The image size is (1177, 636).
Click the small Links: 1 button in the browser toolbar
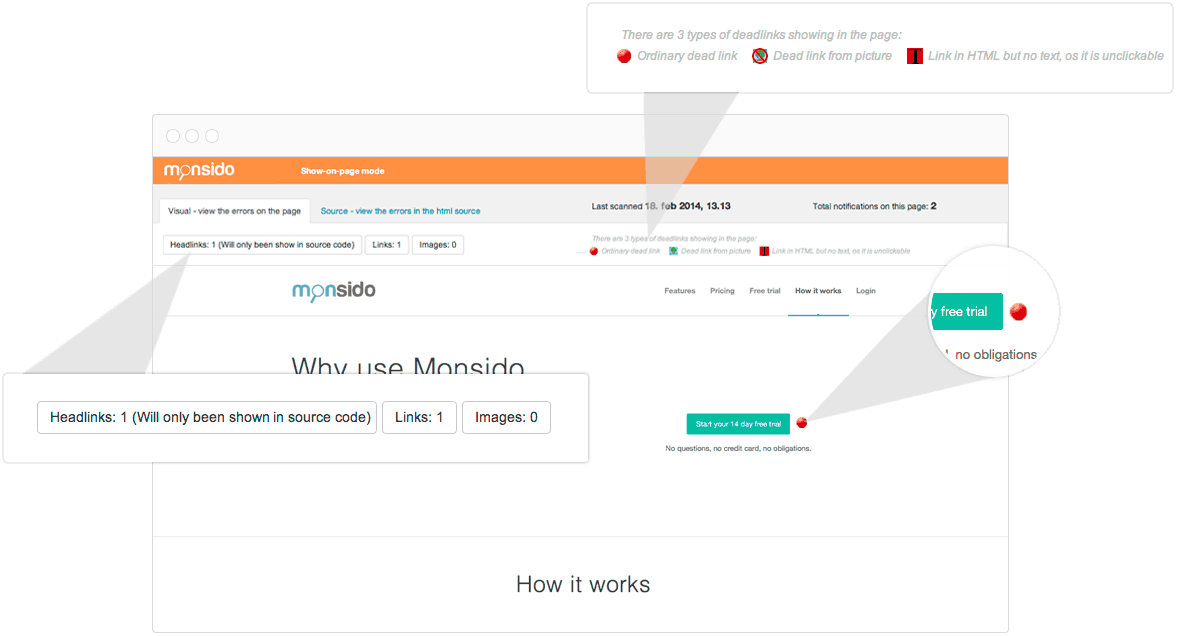pyautogui.click(x=387, y=245)
